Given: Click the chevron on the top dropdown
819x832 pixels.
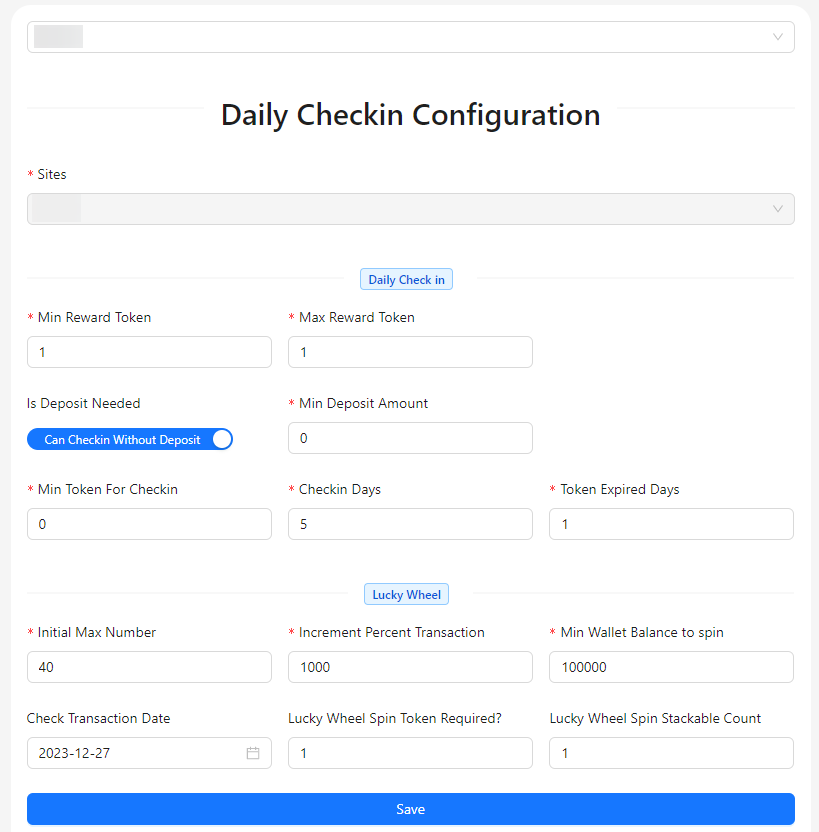Looking at the screenshot, I should pos(778,37).
